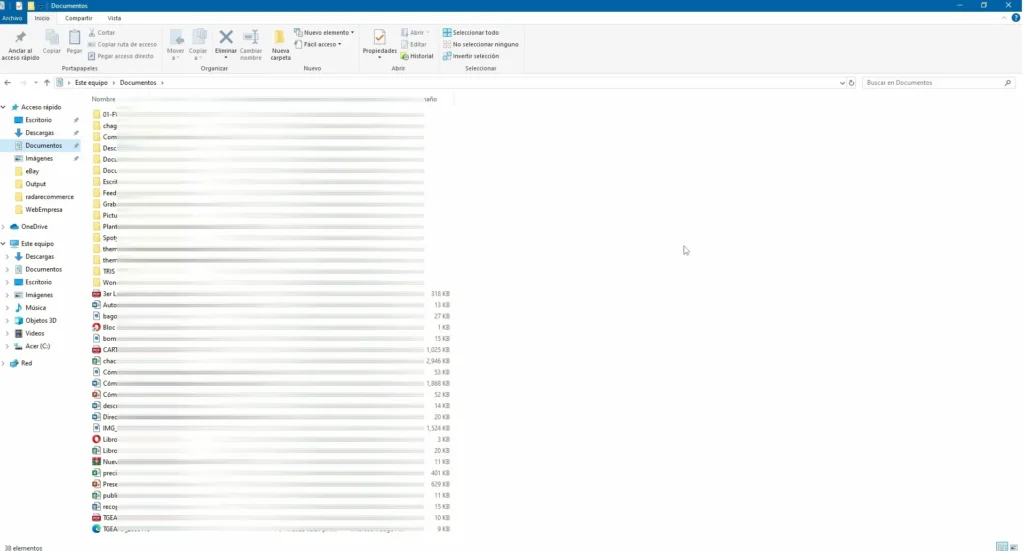Switch to the Inicio tab
This screenshot has width=1024, height=551.
[x=42, y=18]
